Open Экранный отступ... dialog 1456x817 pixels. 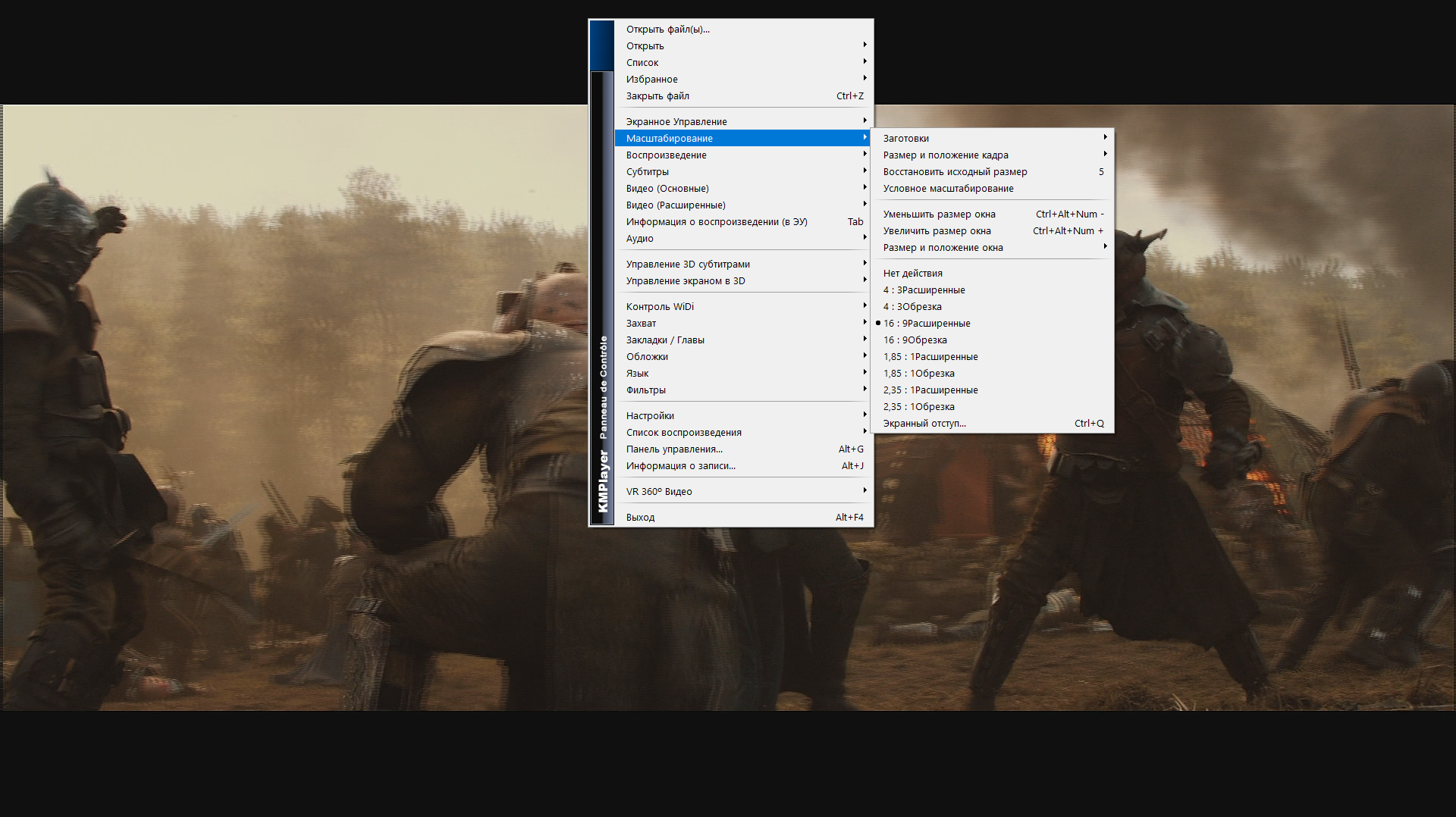[x=924, y=424]
